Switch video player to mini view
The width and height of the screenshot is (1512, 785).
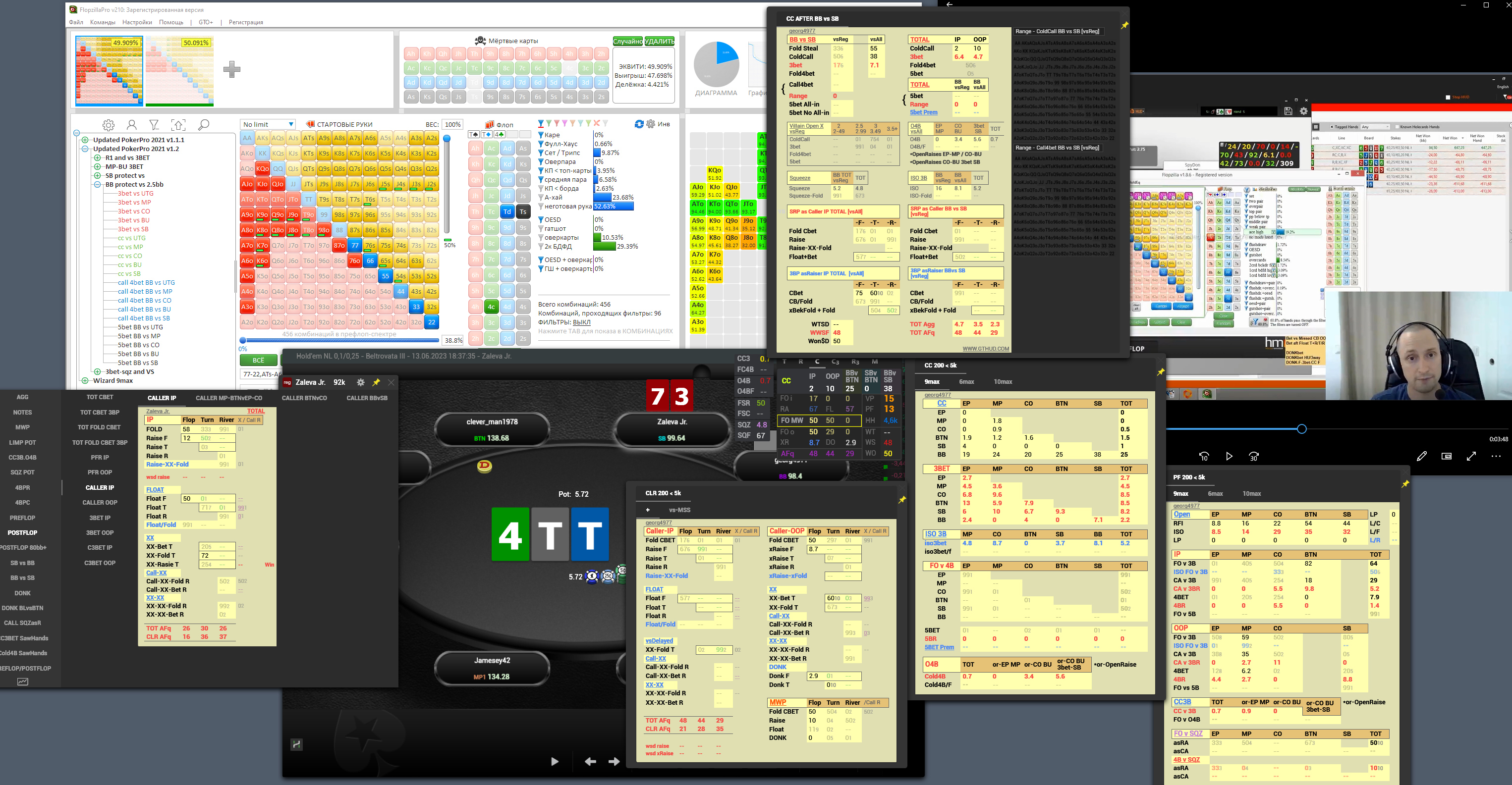click(x=1446, y=456)
